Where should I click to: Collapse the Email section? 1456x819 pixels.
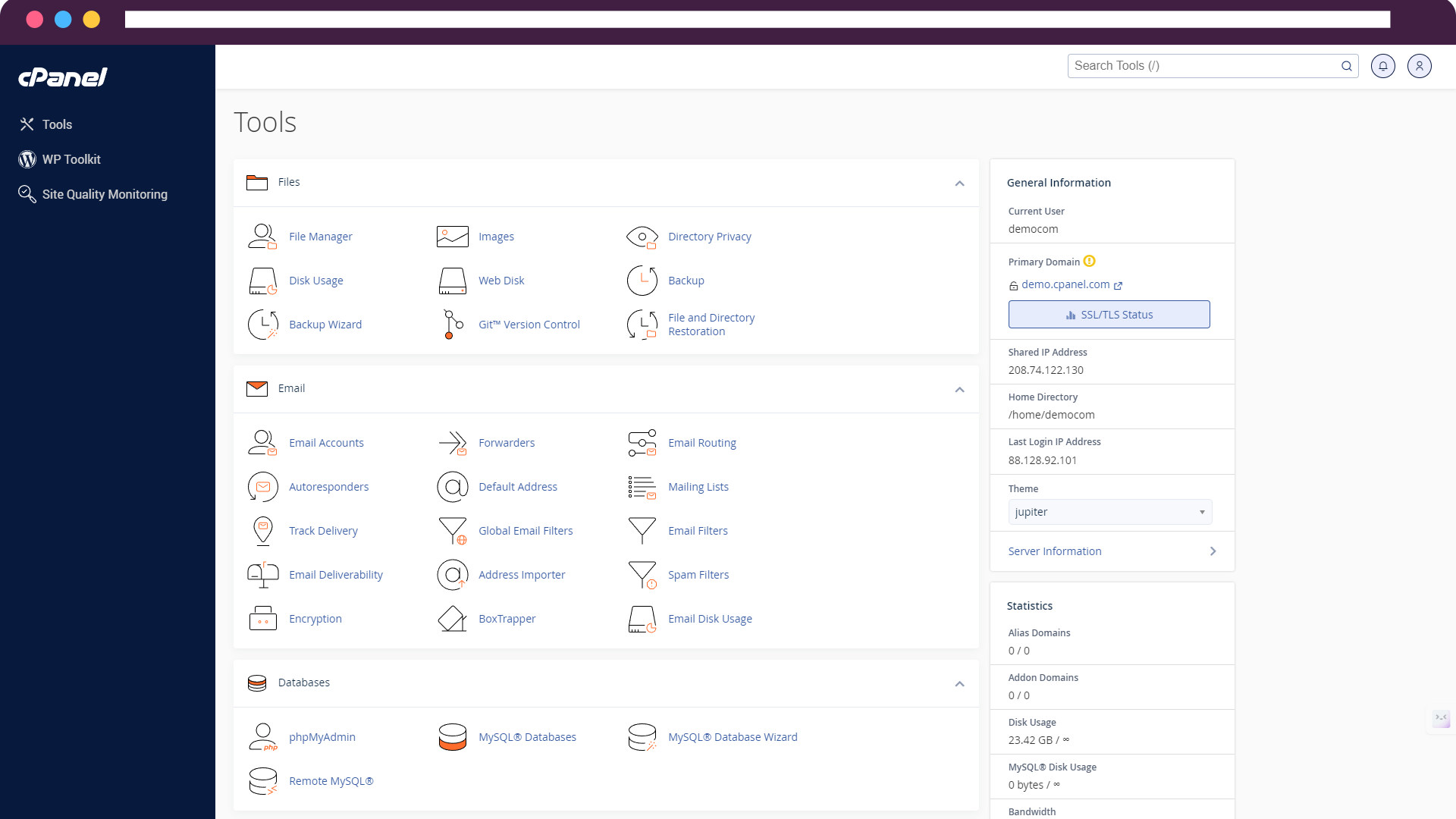959,389
